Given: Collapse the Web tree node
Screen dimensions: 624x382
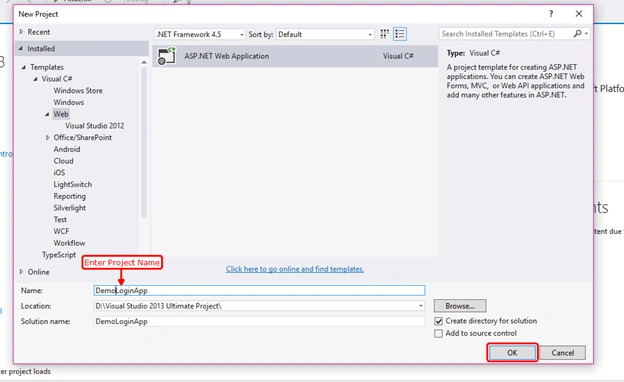Looking at the screenshot, I should point(47,114).
